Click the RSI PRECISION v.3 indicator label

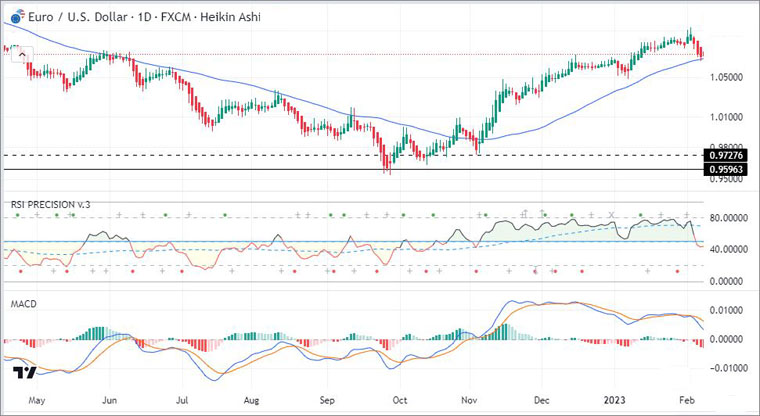(50, 205)
